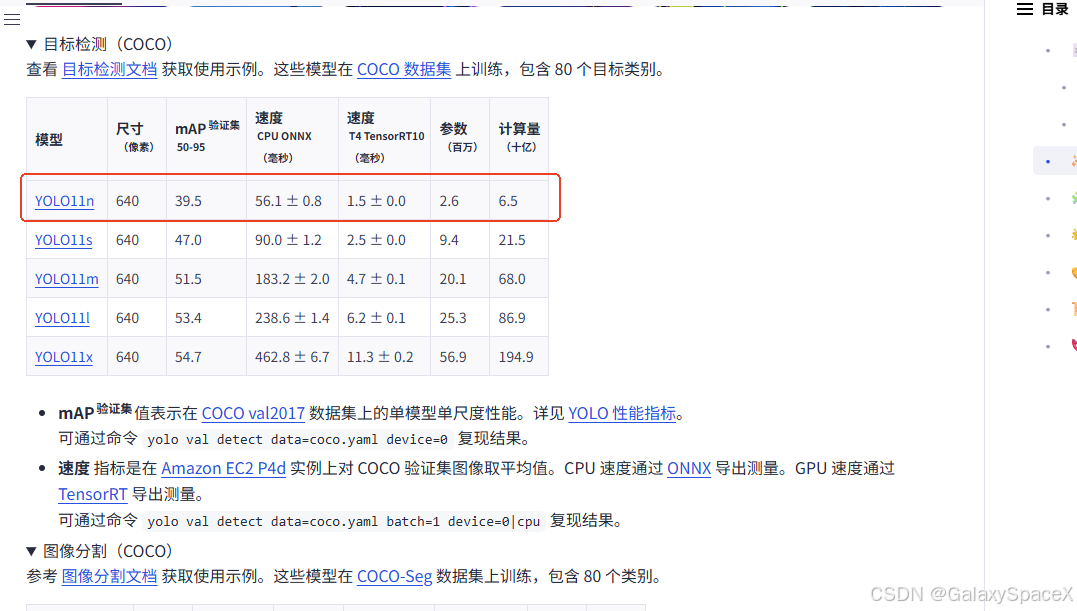Image resolution: width=1077 pixels, height=611 pixels.
Task: Open the COCO-Seg link
Action: [394, 576]
